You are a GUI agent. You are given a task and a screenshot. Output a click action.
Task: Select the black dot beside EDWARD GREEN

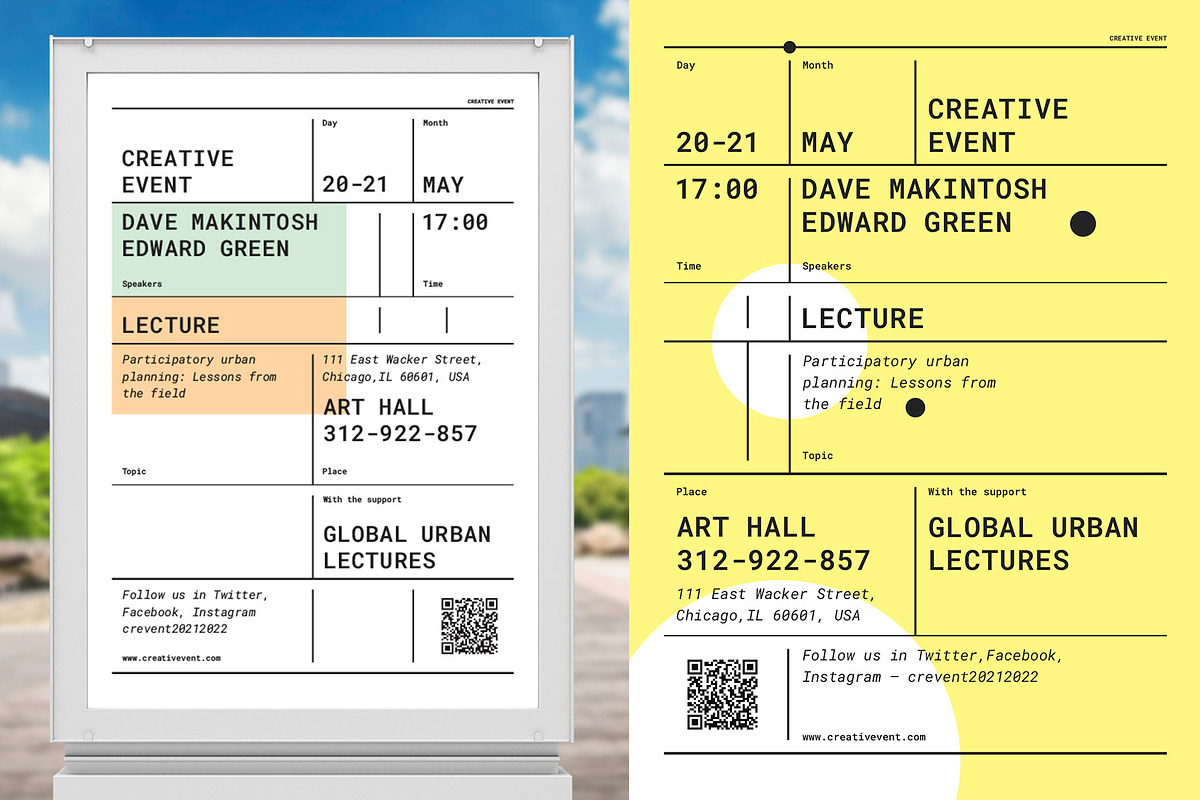click(1082, 225)
